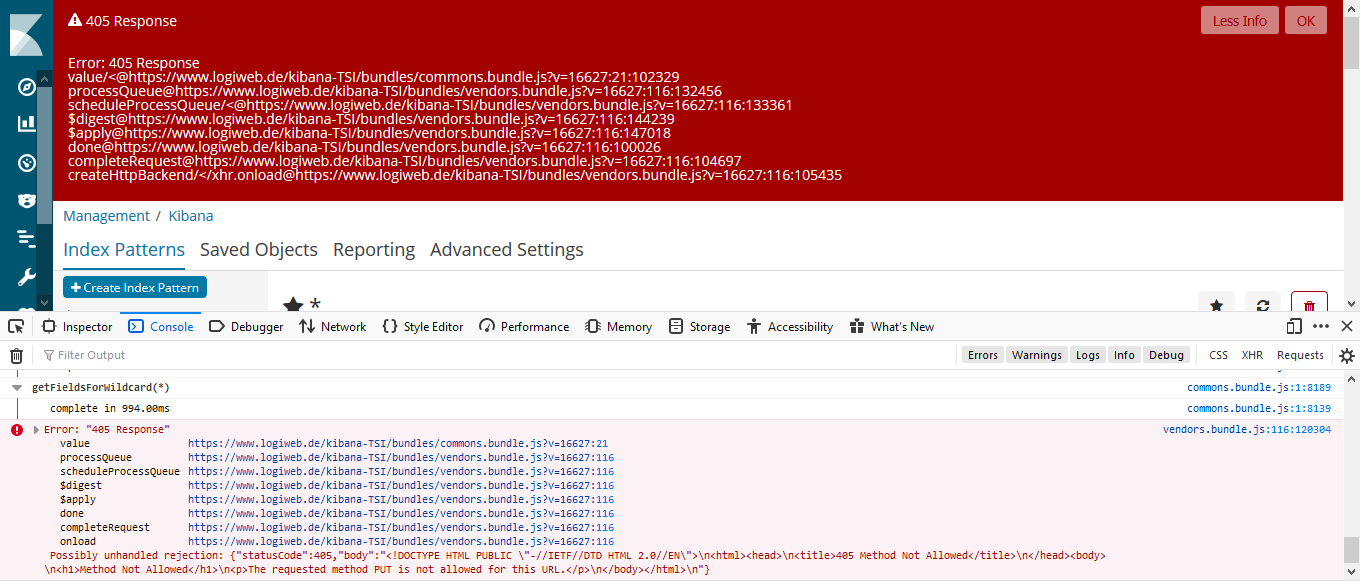Open the commons.bundle.js:1:8189 source link
Viewport: 1360px width, 581px height.
click(1259, 388)
